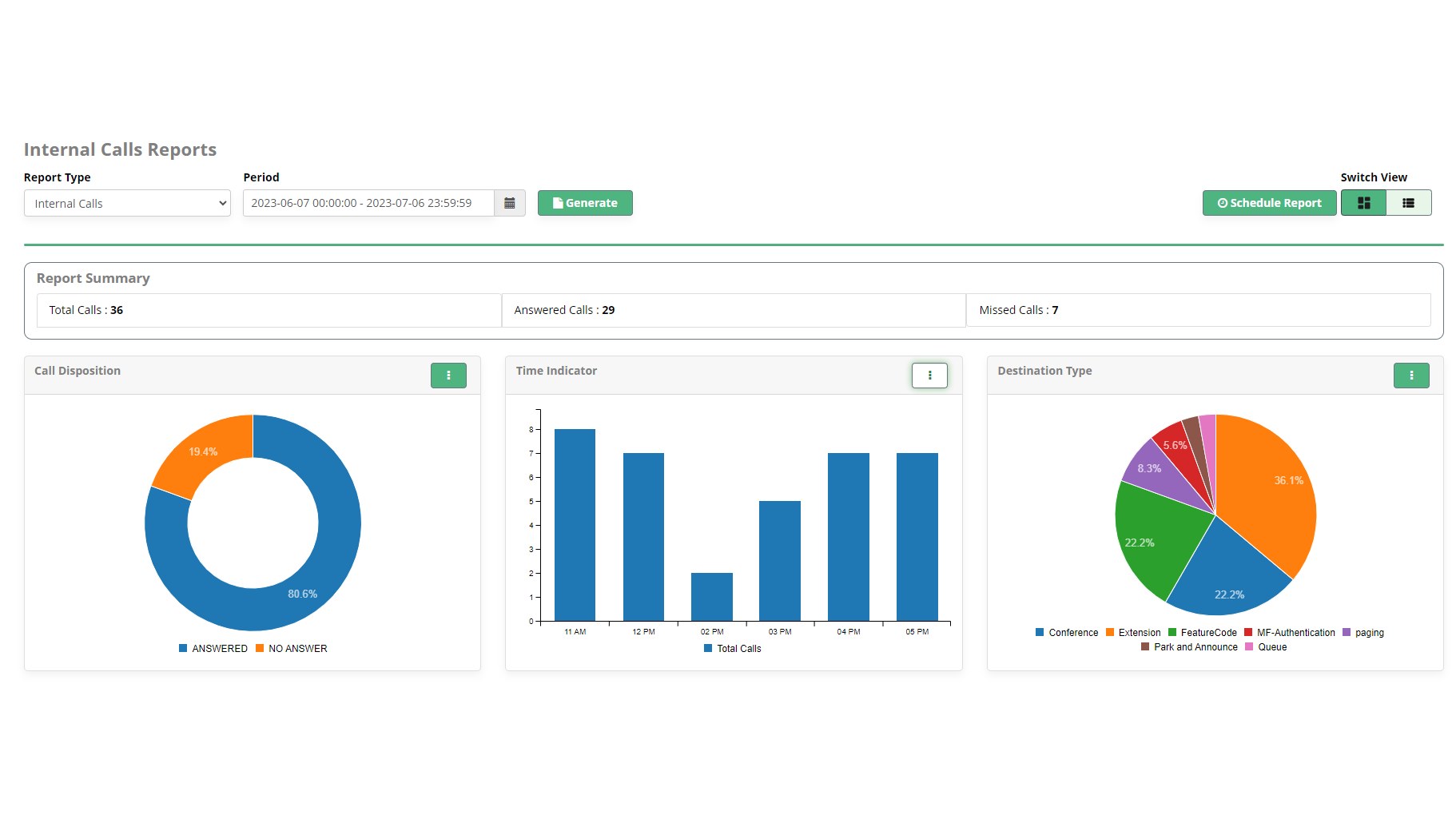The image size is (1456, 819).
Task: Open Destination Type options menu
Action: coord(1411,376)
